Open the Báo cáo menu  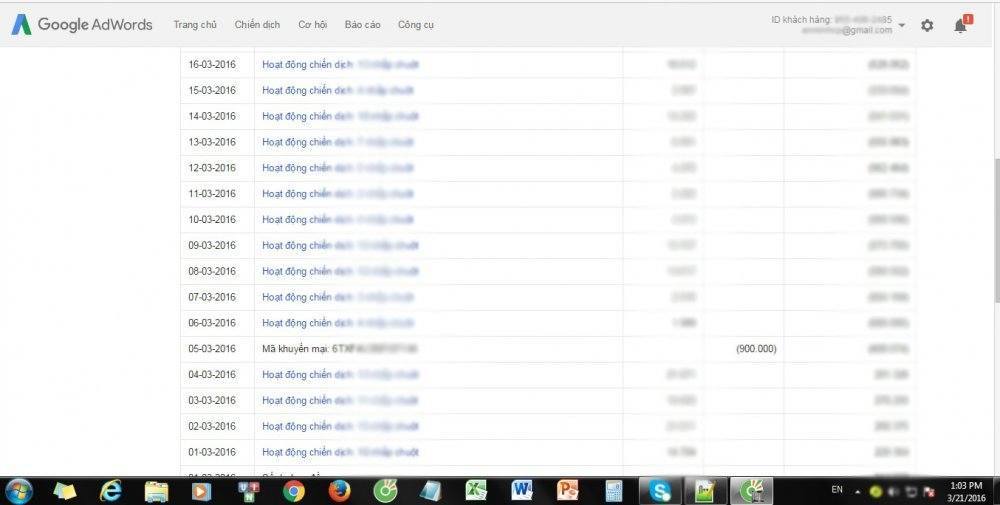tap(362, 25)
